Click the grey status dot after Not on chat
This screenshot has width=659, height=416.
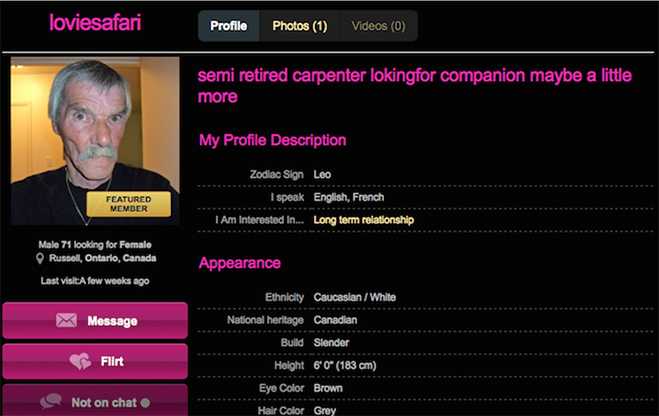tap(146, 402)
